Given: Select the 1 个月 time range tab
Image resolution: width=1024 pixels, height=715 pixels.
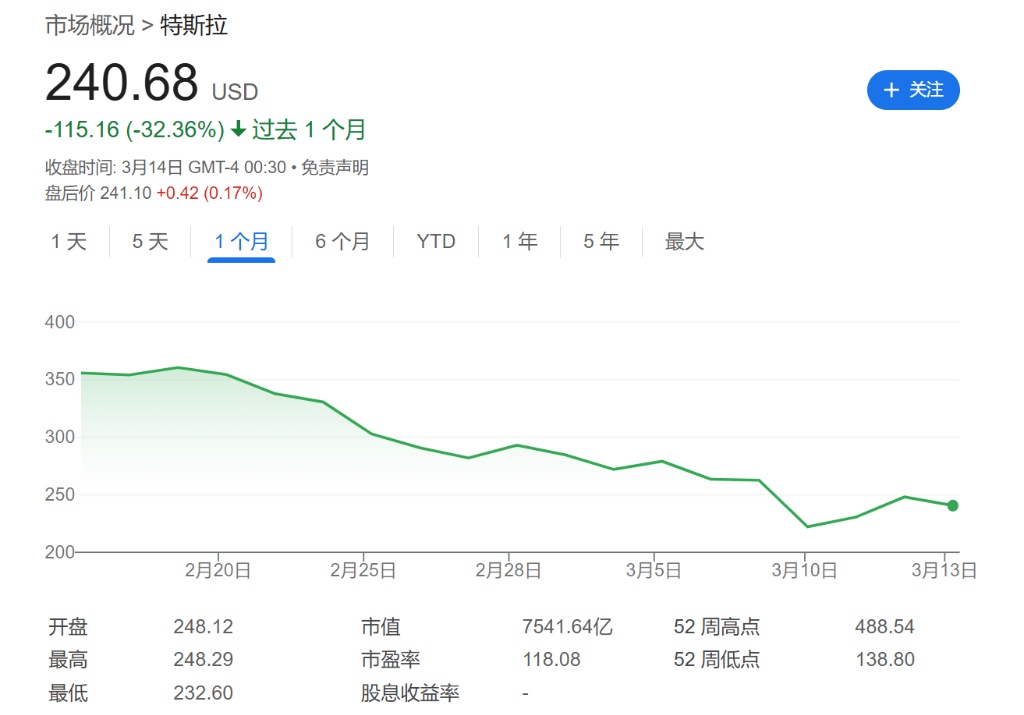Looking at the screenshot, I should 241,242.
